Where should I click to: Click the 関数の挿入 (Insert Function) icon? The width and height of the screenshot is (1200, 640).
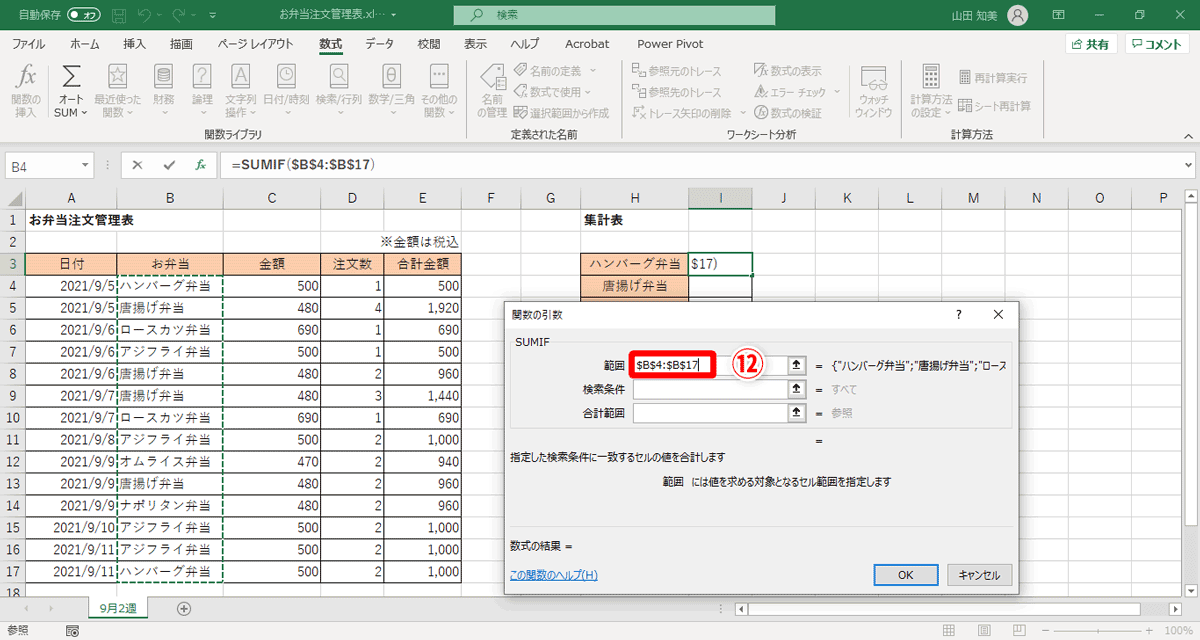coord(27,86)
